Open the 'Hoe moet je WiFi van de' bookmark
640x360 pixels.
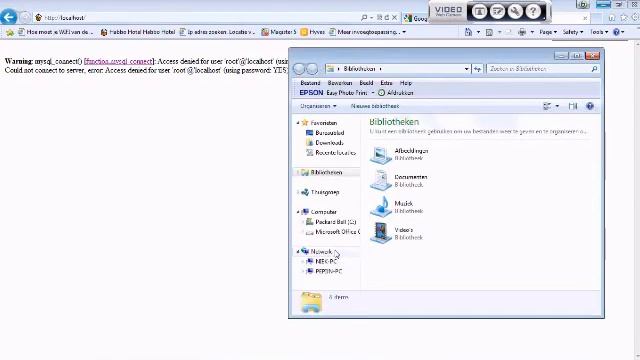(x=56, y=32)
